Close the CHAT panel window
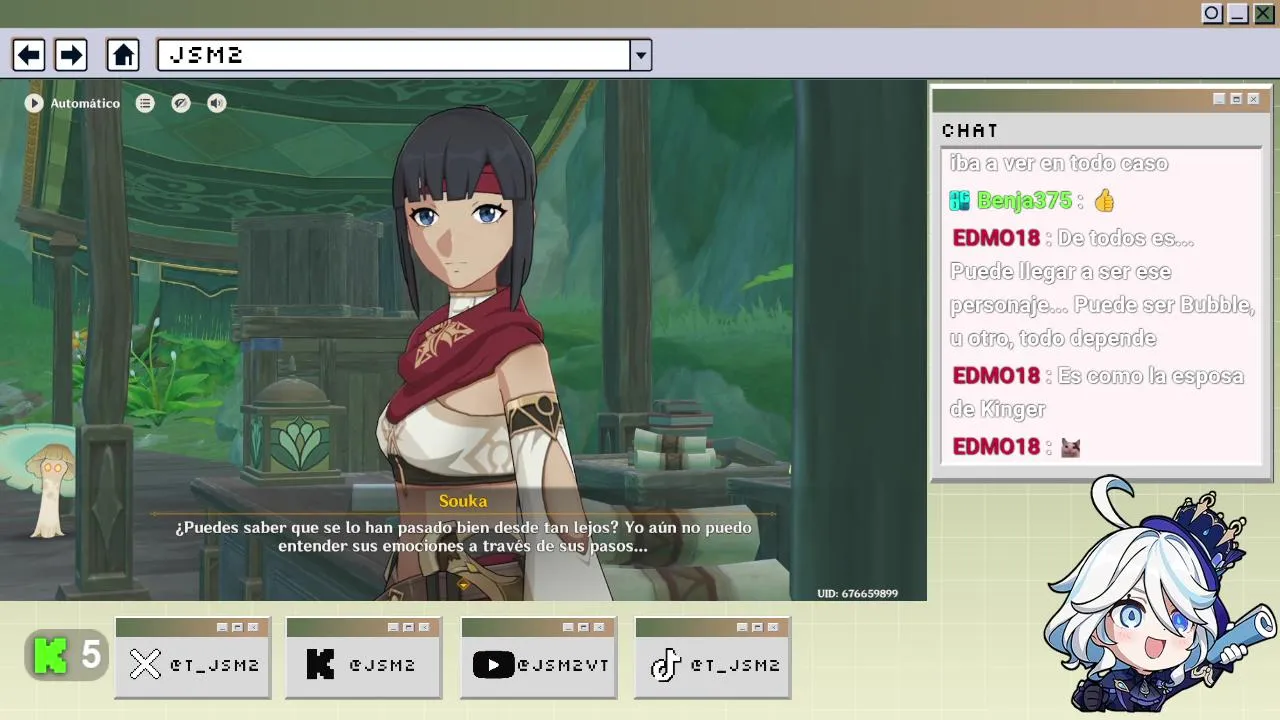Screen dimensions: 1280x720 (x=1253, y=99)
